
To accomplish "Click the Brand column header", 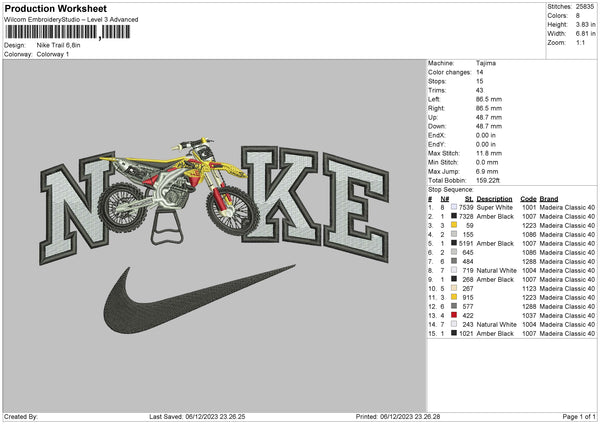I will (x=549, y=199).
